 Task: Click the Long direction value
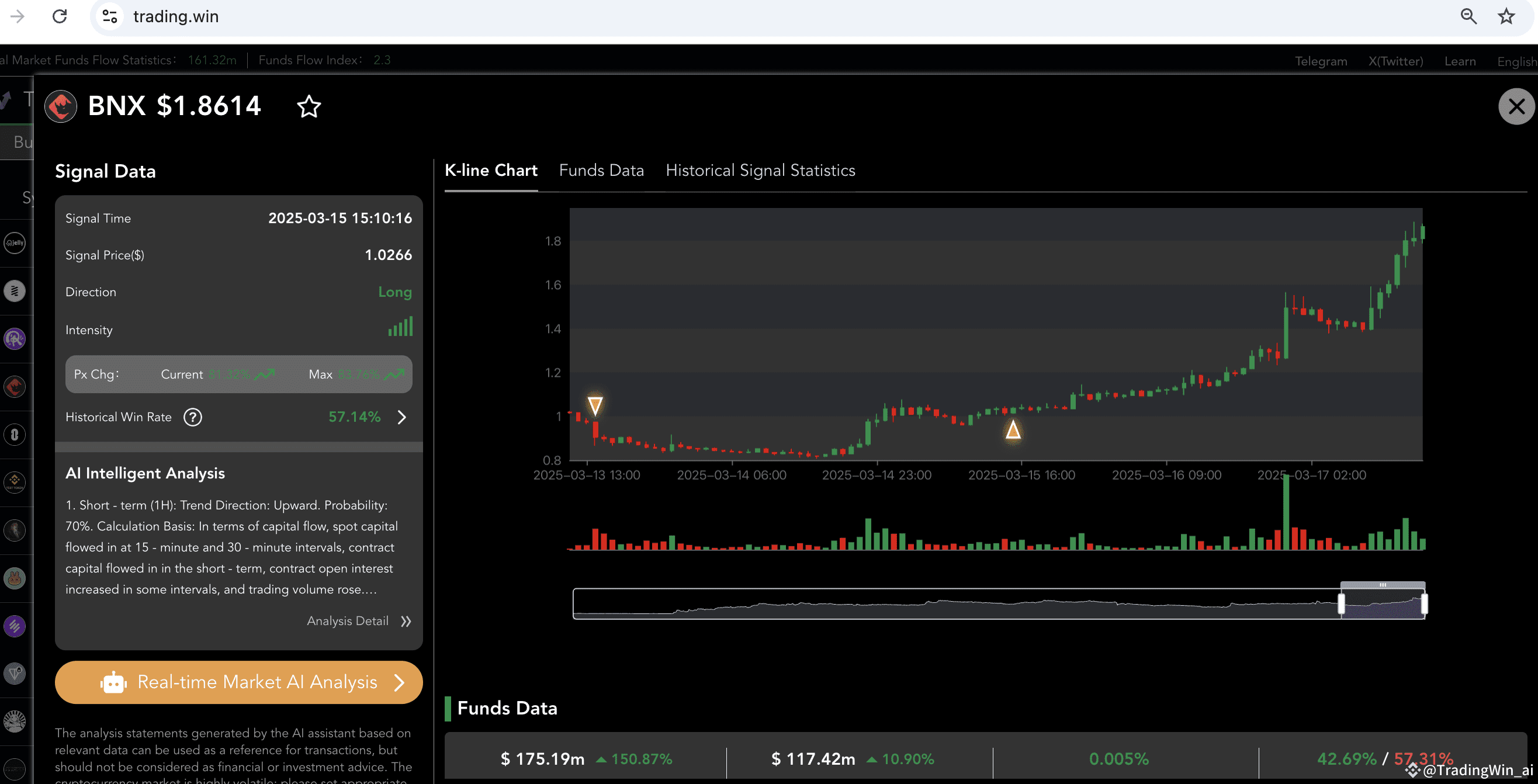394,292
